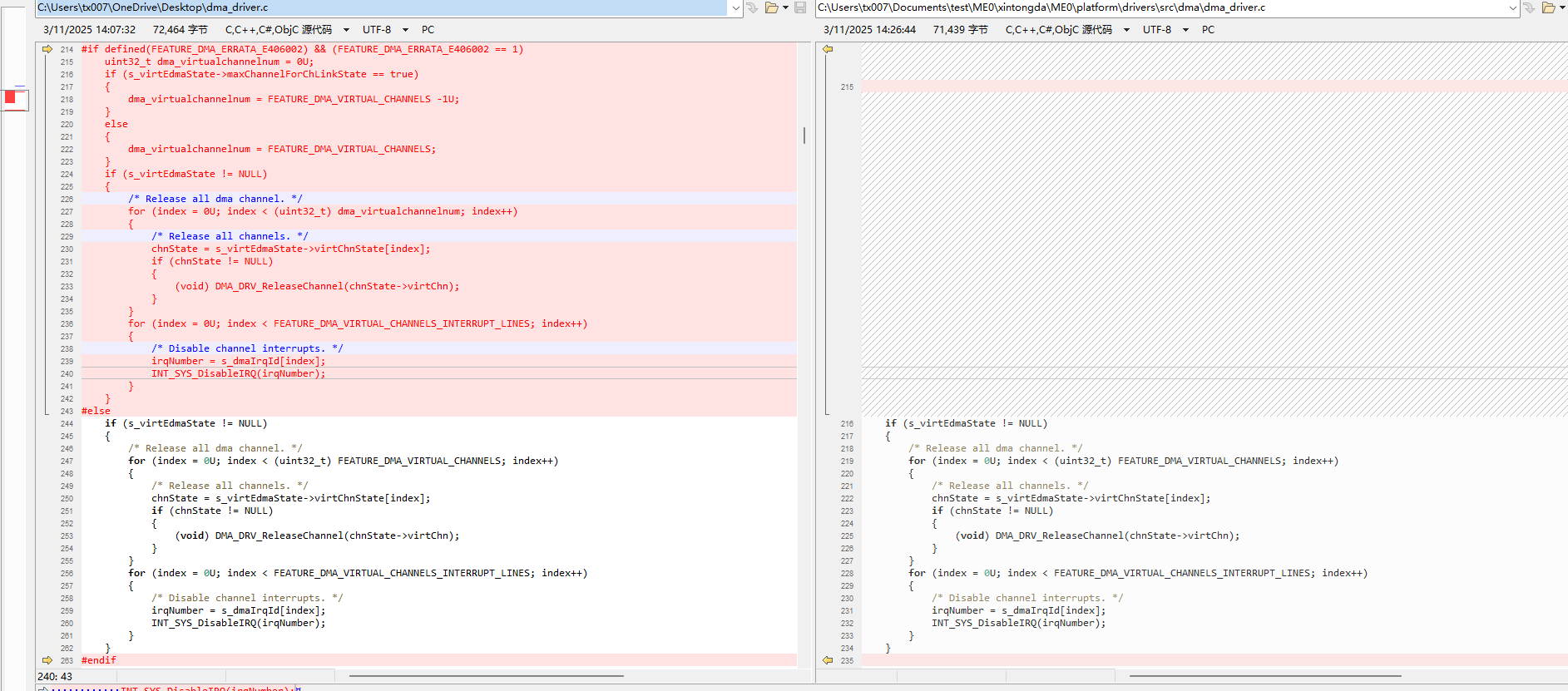Click the right pane horizontal scrollbar
The width and height of the screenshot is (1568, 691).
1264,676
